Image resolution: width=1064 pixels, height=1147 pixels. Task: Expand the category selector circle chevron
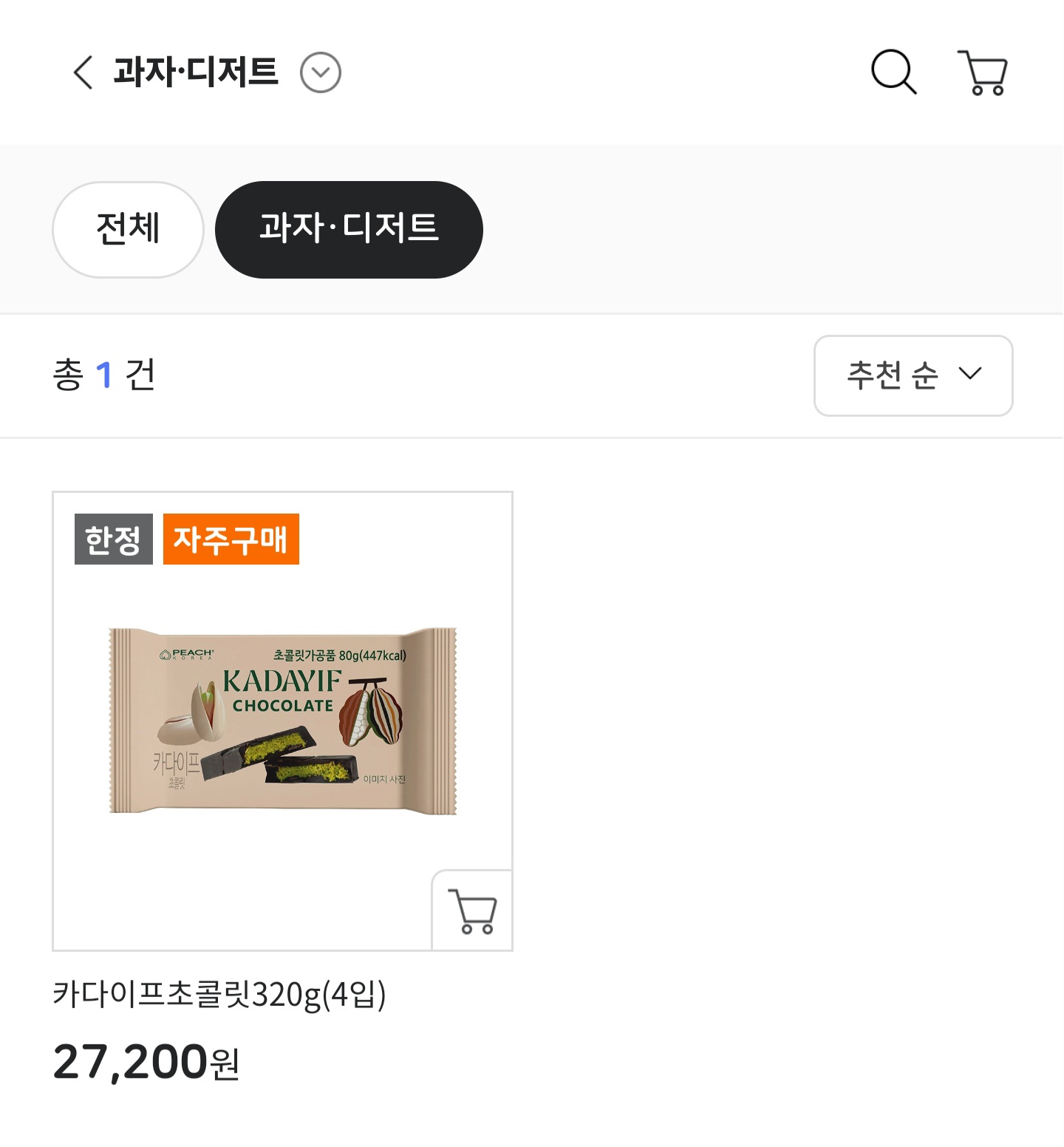click(321, 72)
